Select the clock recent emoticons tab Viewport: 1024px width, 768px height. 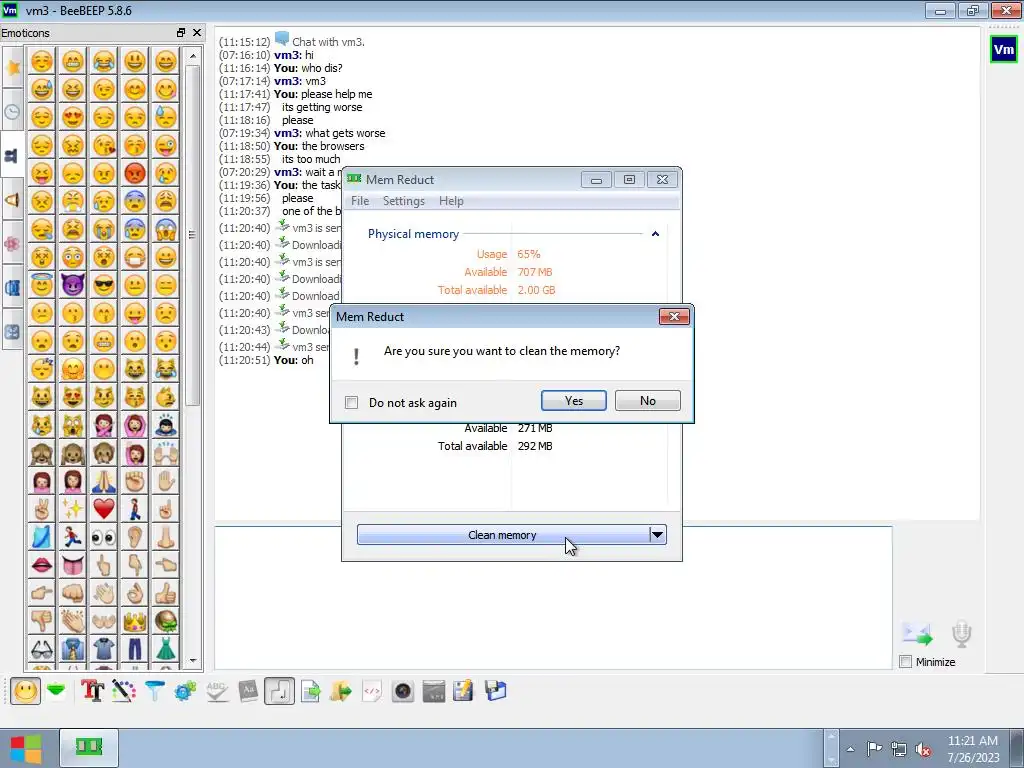coord(12,112)
